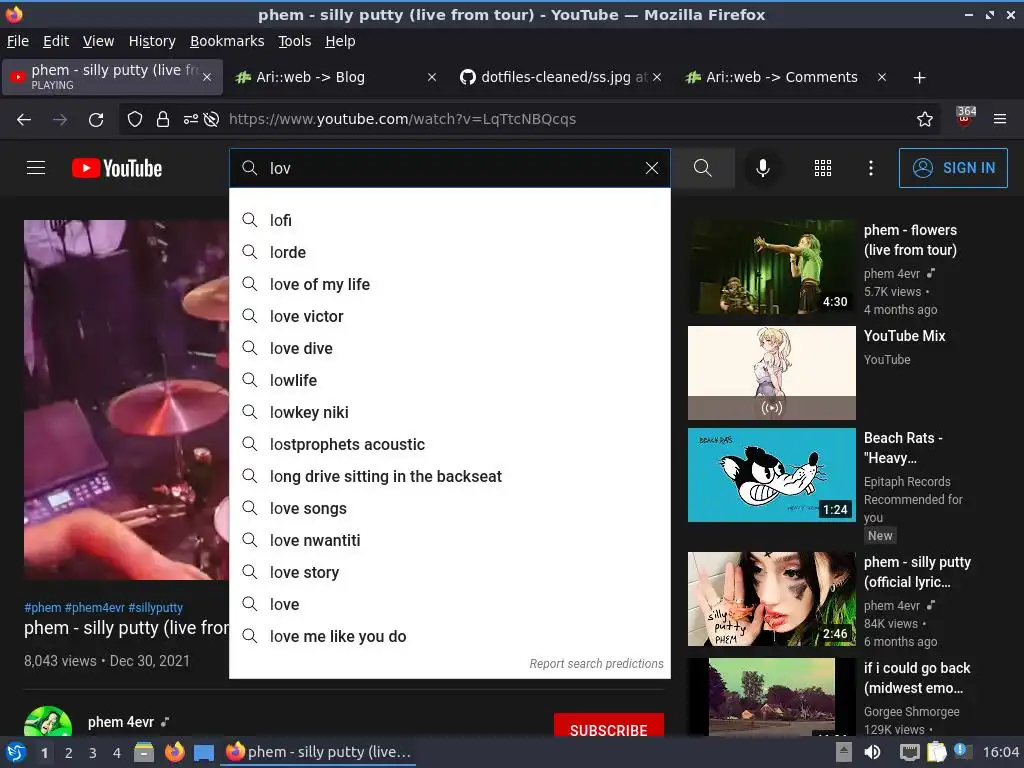Open volume control in system tray
The width and height of the screenshot is (1024, 768).
872,752
